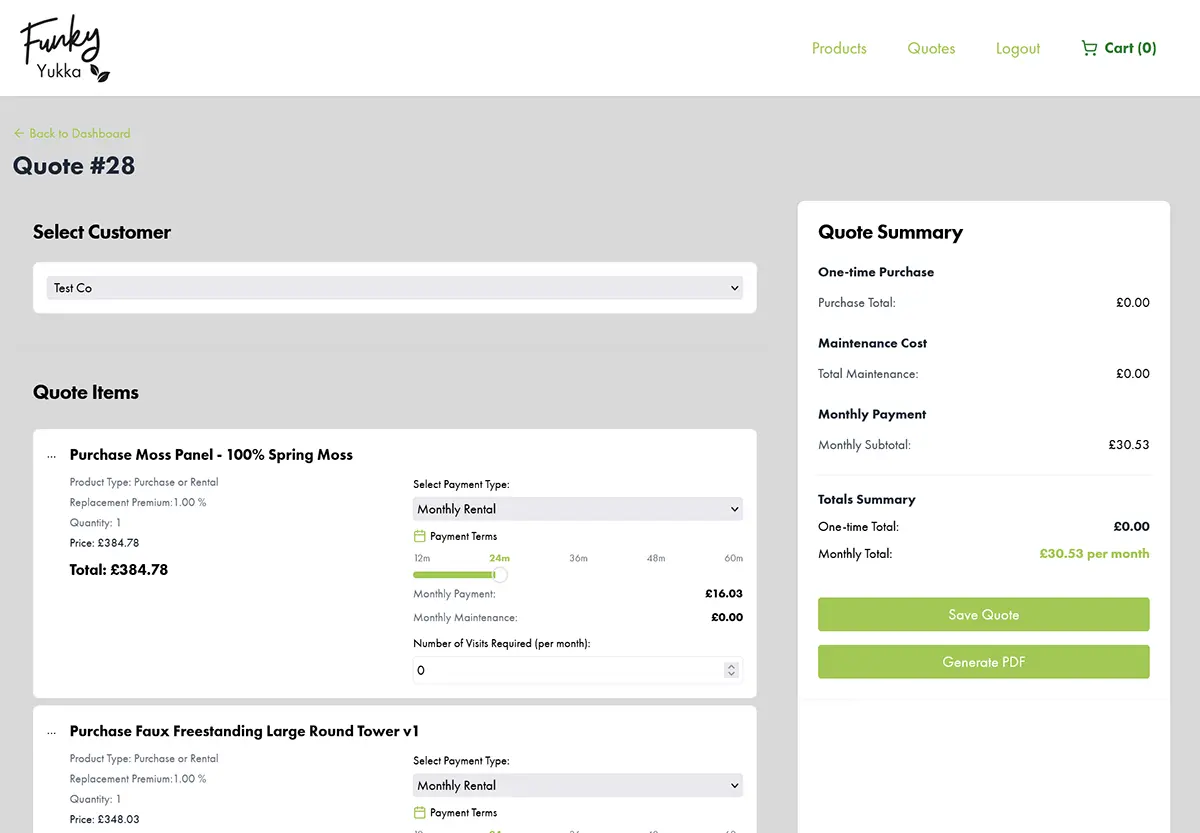
Task: Open the Select Customer dropdown showing Test Co
Action: click(392, 287)
